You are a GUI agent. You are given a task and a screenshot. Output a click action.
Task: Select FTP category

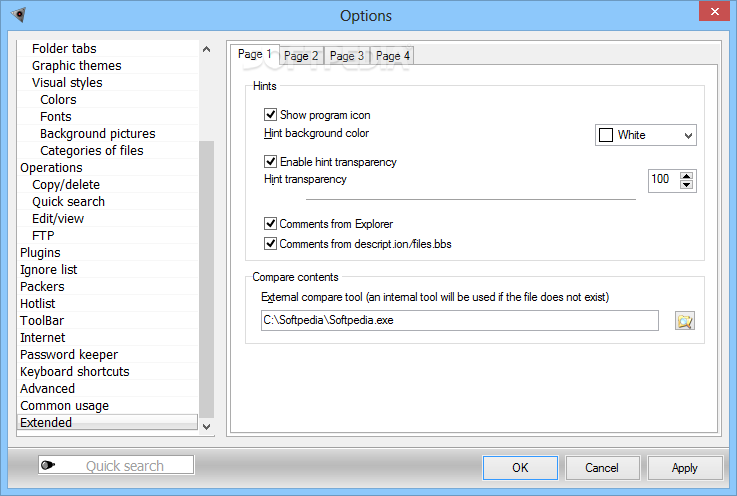click(108, 235)
